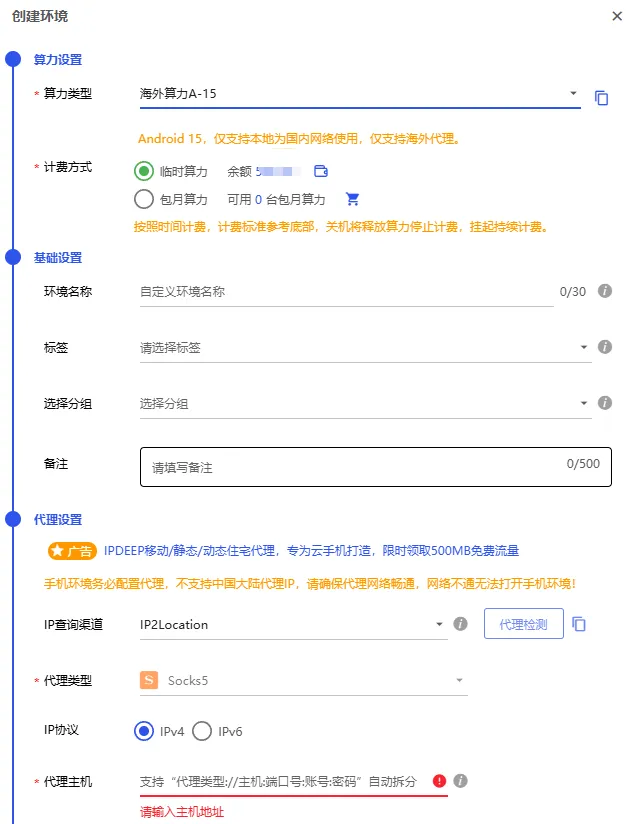Click the copy icon beside 代理检测 button
636x824 pixels.
[x=579, y=624]
